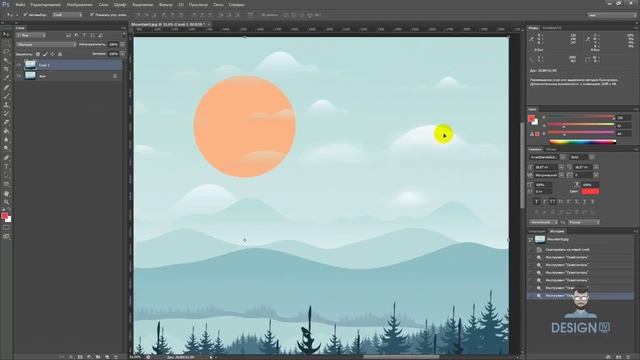Viewport: 640px width, 360px height.
Task: Click the color spectrum ramp in Color panel
Action: pos(582,142)
